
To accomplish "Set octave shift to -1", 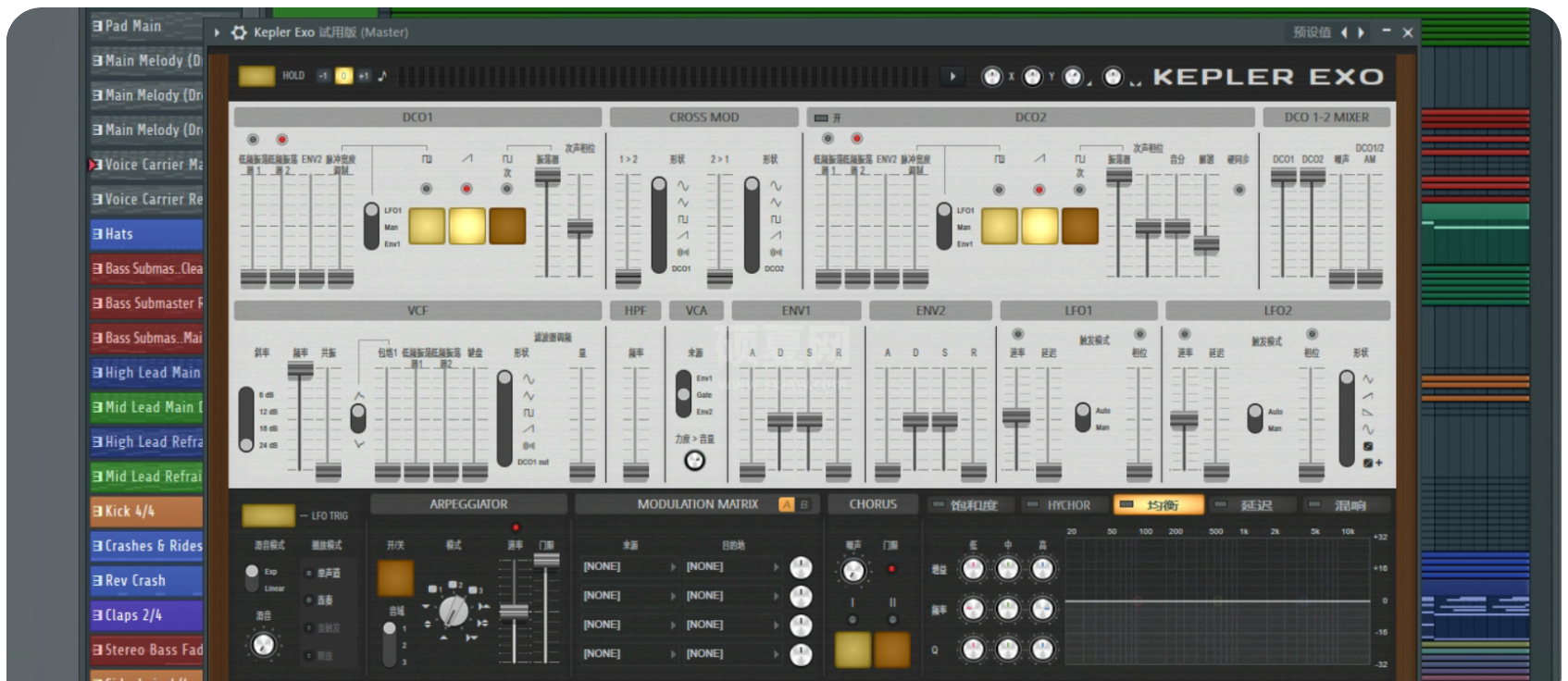I will pos(323,76).
